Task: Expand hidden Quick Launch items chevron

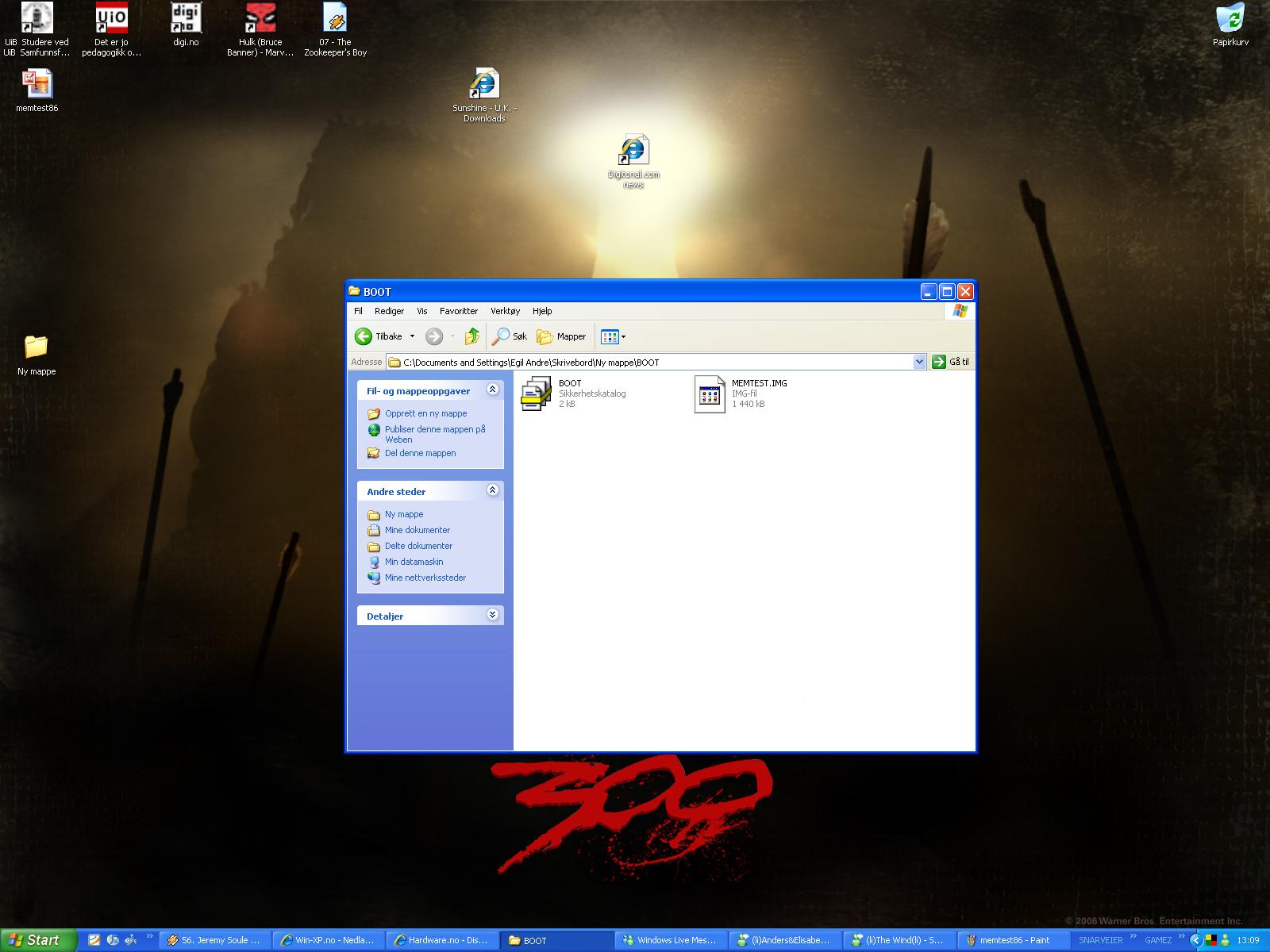Action: [149, 938]
